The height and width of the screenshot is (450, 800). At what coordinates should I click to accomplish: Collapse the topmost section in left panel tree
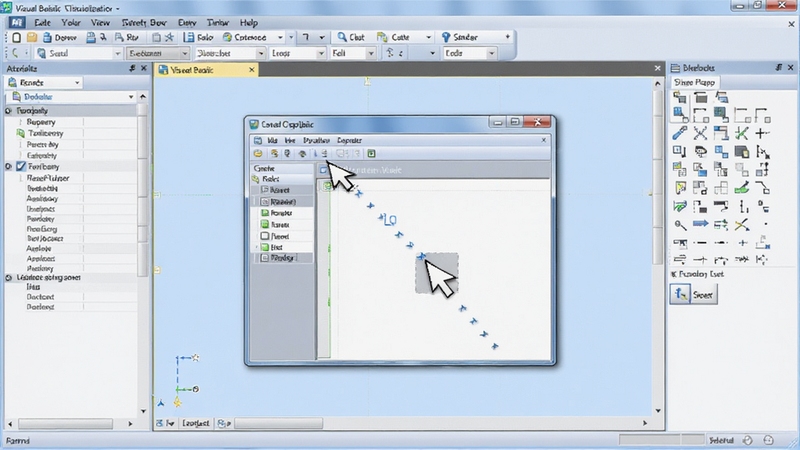click(x=8, y=111)
